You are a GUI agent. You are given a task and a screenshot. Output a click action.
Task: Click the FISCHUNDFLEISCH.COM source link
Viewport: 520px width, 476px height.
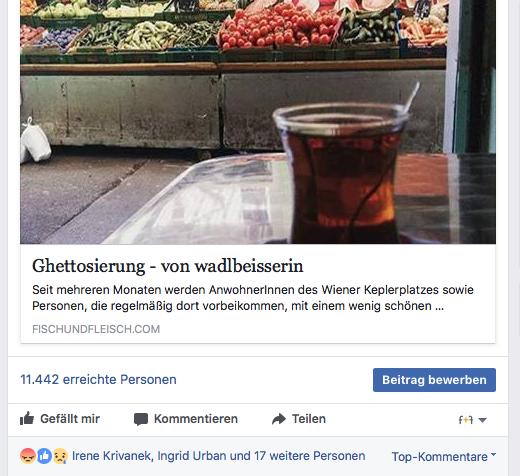pos(96,329)
